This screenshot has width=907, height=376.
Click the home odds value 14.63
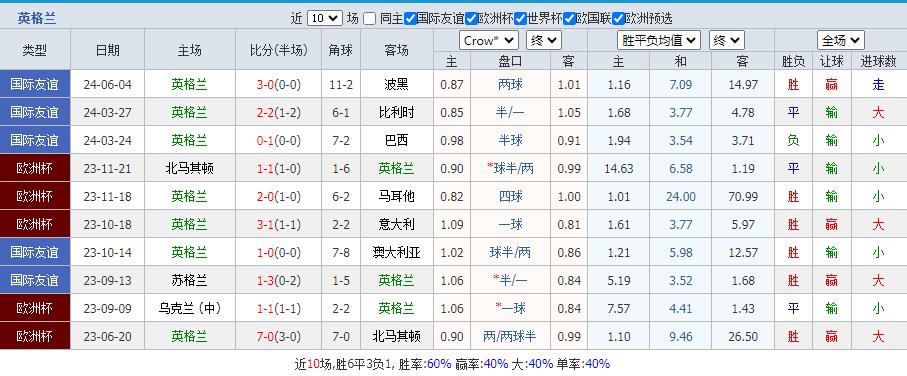pos(618,168)
